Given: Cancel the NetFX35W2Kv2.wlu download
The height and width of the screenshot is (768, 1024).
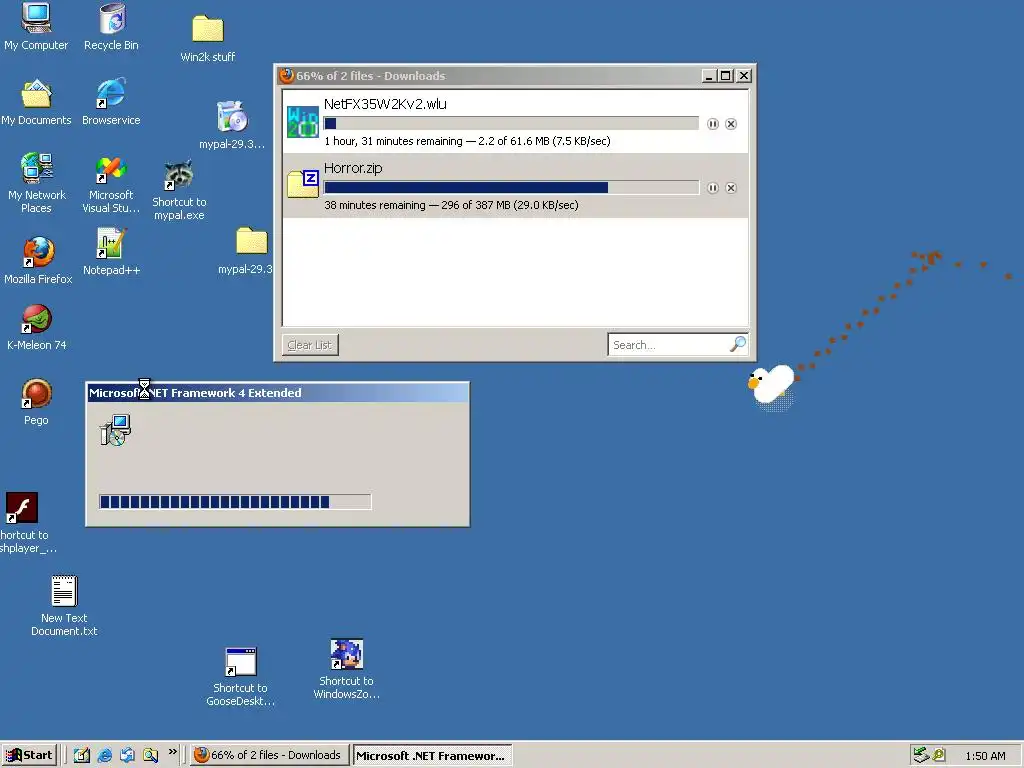Looking at the screenshot, I should [x=731, y=123].
